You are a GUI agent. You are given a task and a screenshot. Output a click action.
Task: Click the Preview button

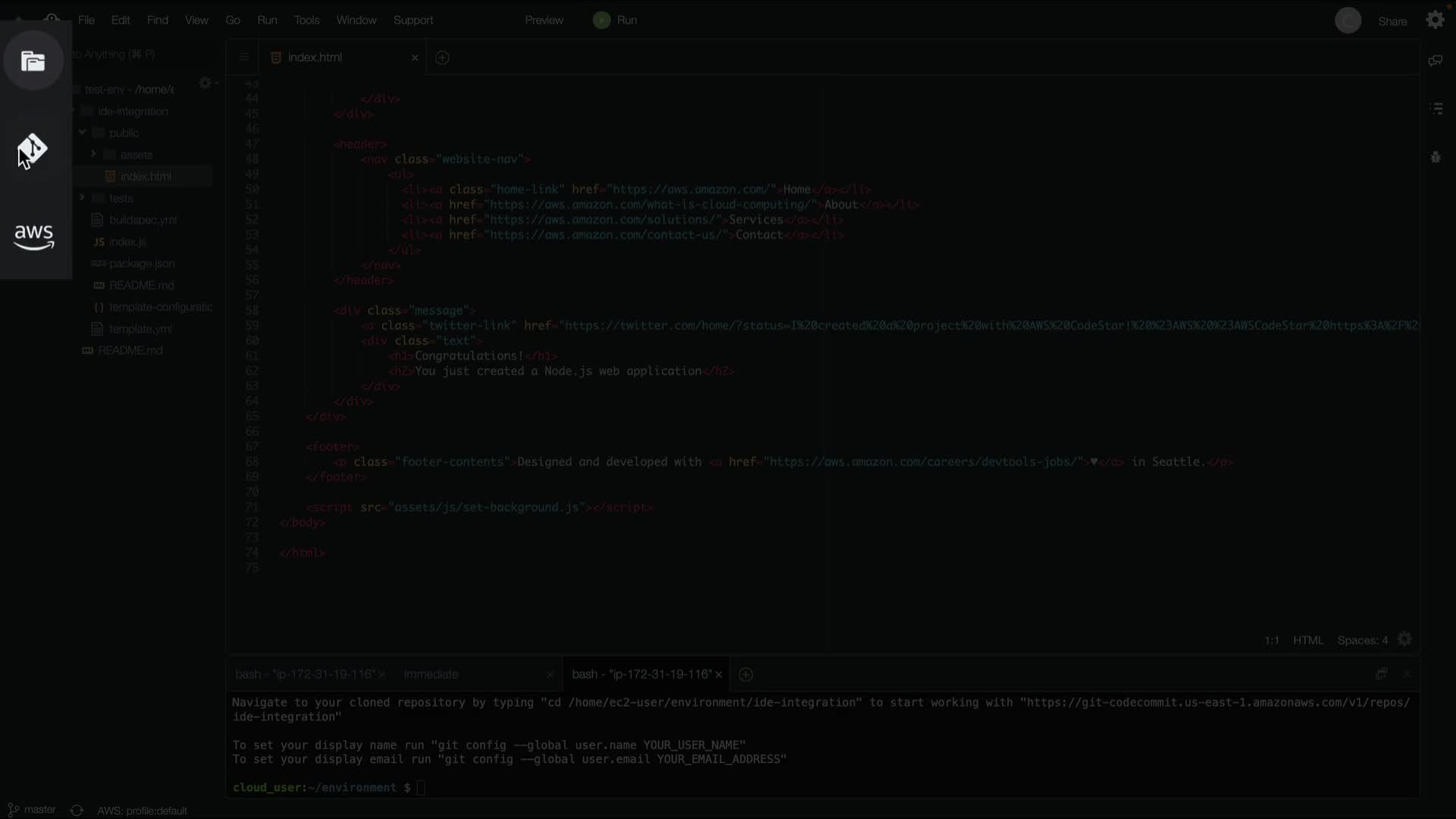(x=544, y=20)
